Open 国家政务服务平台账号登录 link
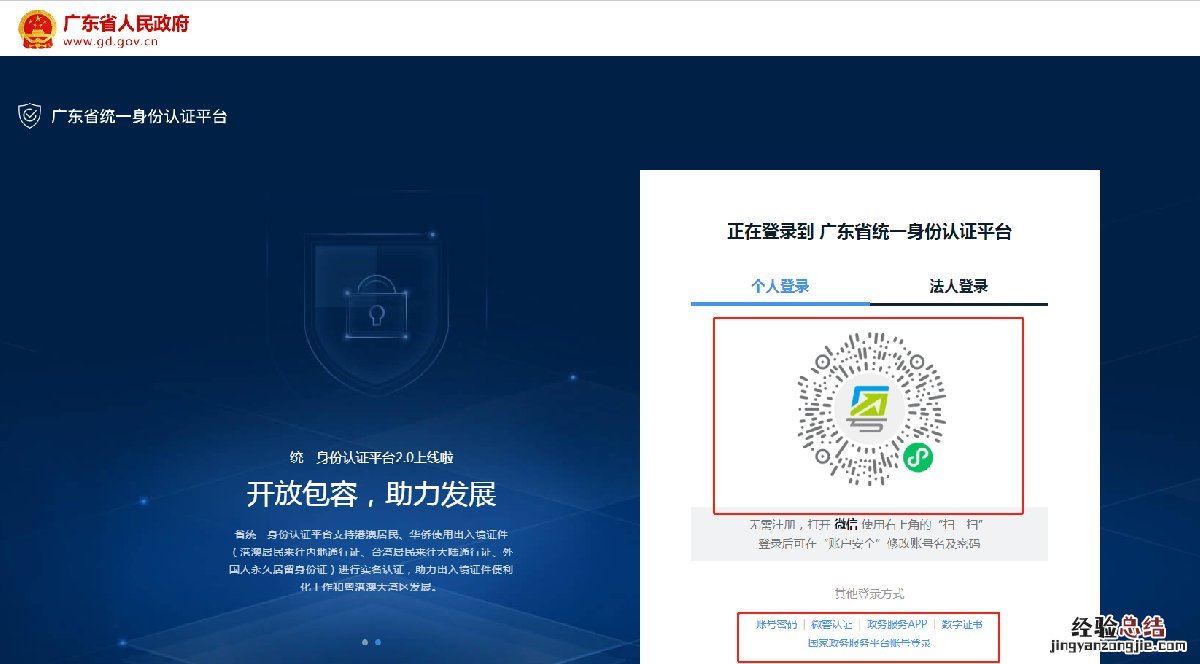The image size is (1200, 664). [x=869, y=643]
